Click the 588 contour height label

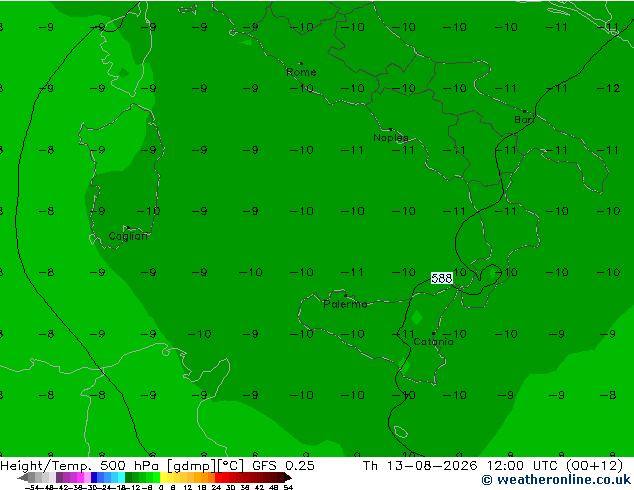click(442, 278)
